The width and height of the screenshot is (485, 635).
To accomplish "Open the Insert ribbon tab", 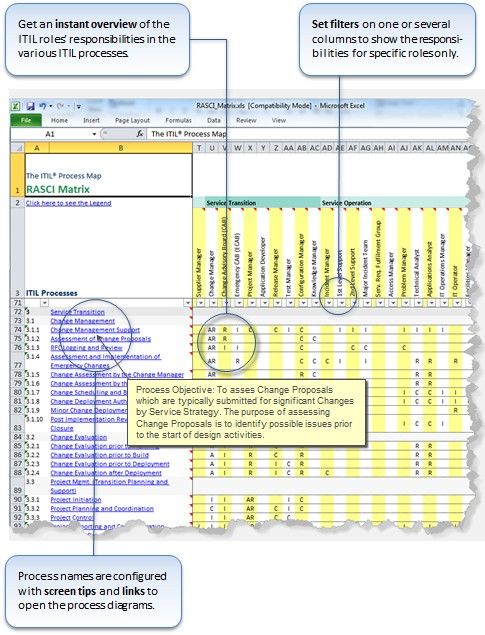I will coord(91,120).
